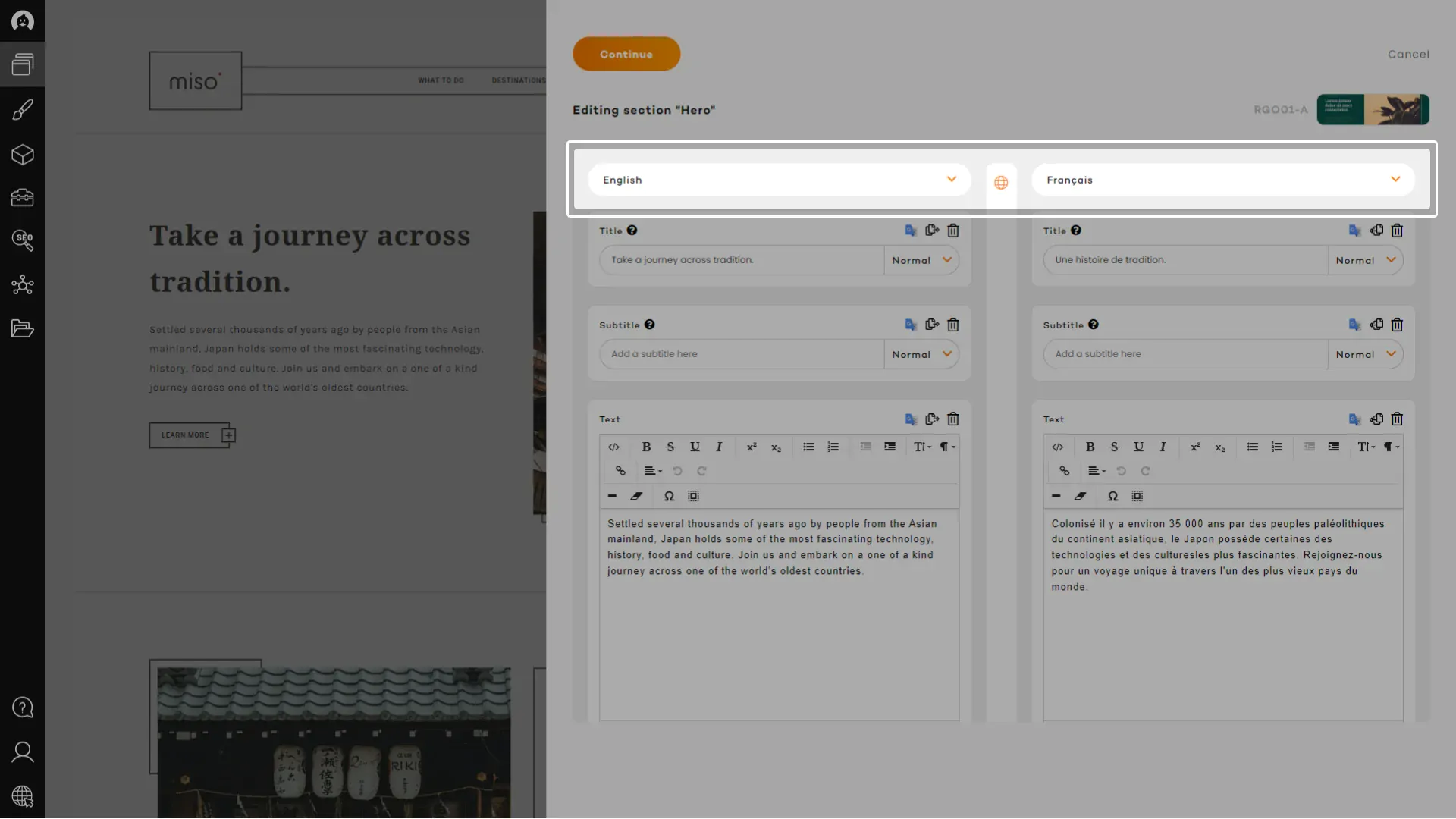Insert link in the English text editor
The image size is (1456, 819).
click(x=620, y=471)
